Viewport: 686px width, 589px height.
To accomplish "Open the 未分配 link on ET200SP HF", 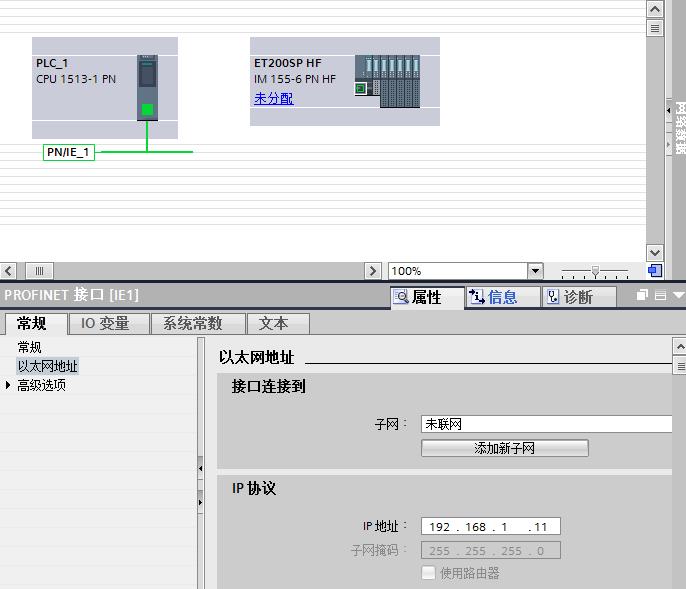I will [274, 98].
